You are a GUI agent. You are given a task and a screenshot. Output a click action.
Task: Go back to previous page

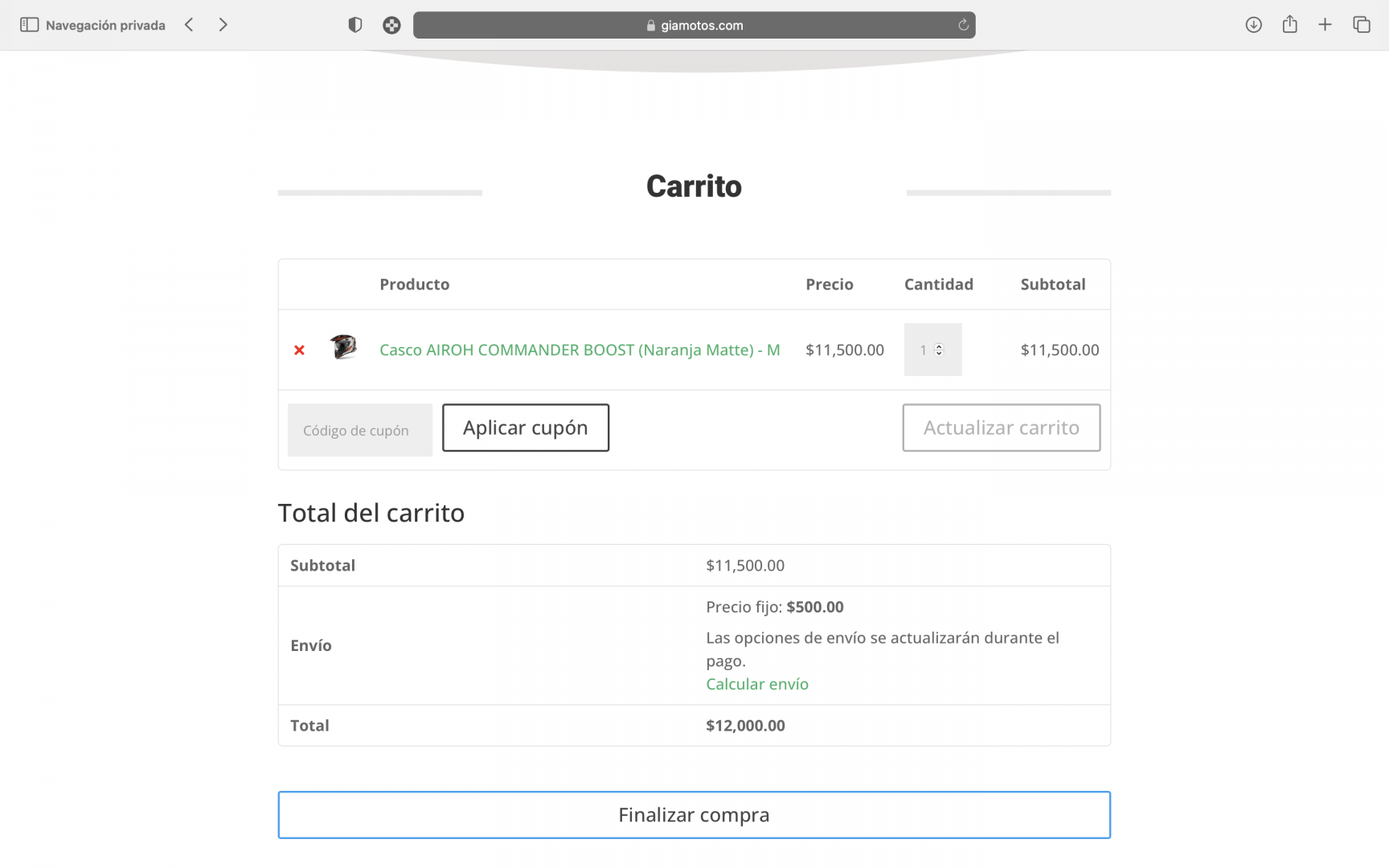point(189,25)
